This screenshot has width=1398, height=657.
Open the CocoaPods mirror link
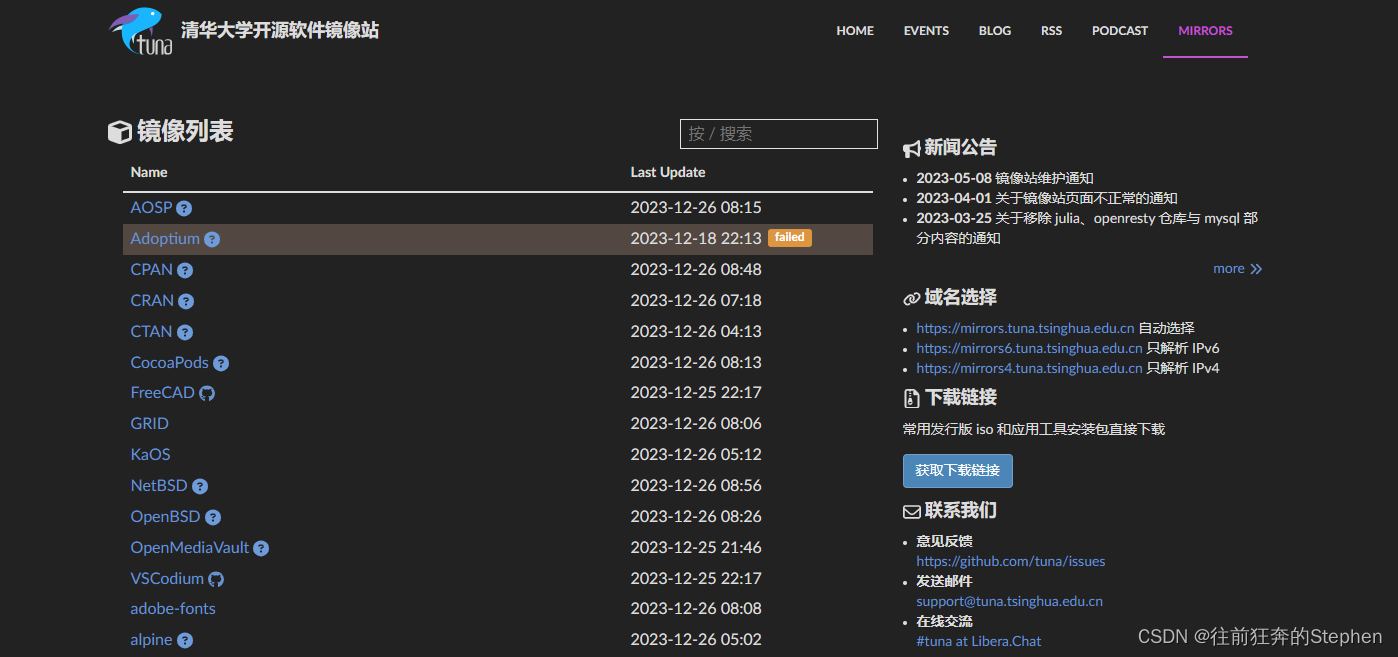pyautogui.click(x=170, y=363)
